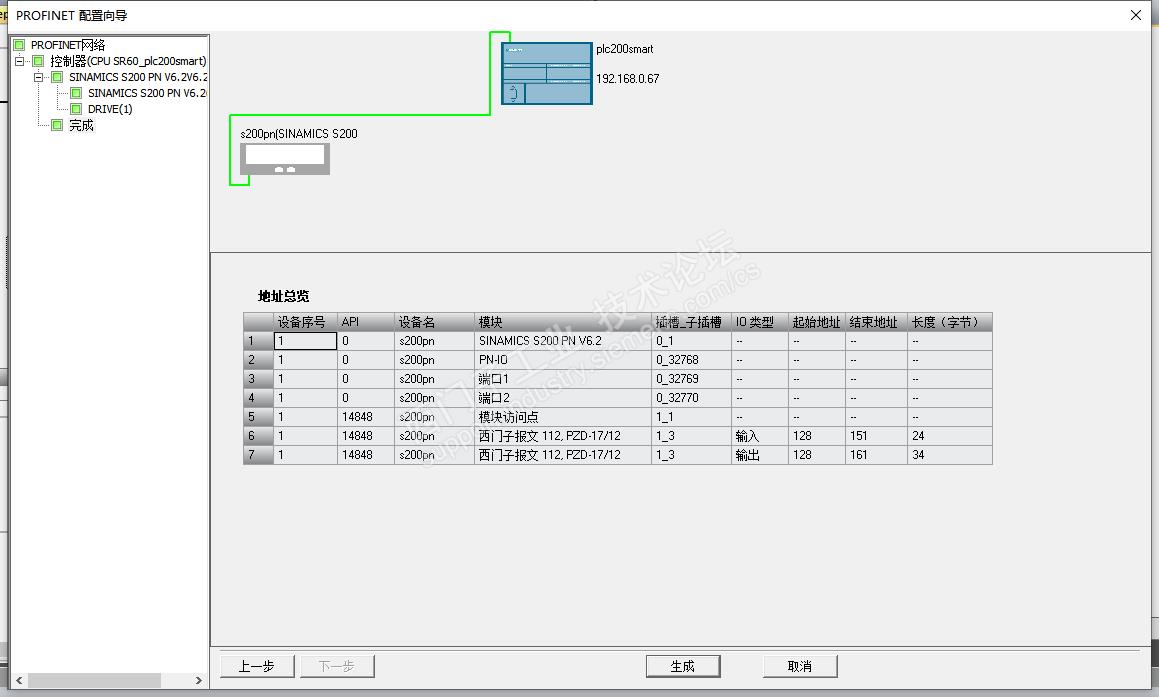Click the 192.168.0.67 IP address label
This screenshot has width=1159, height=697.
(628, 78)
